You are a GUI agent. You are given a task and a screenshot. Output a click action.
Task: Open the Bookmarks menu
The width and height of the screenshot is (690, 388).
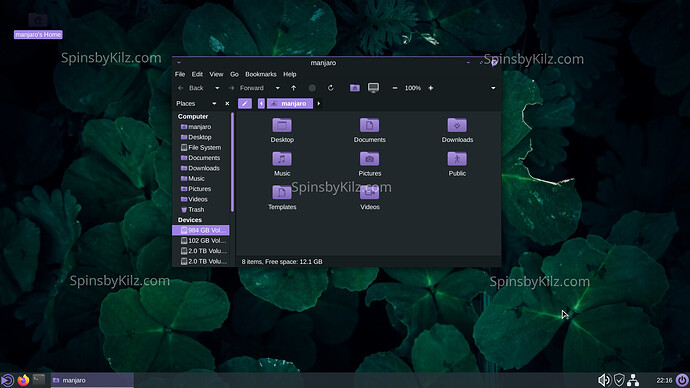[x=261, y=74]
